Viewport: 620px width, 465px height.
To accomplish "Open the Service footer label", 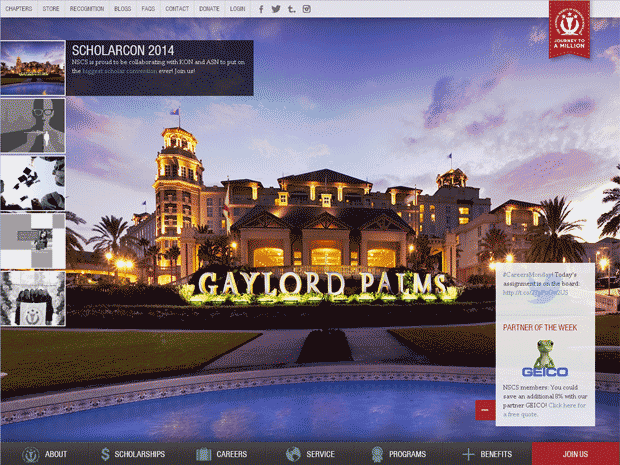I will (x=320, y=454).
